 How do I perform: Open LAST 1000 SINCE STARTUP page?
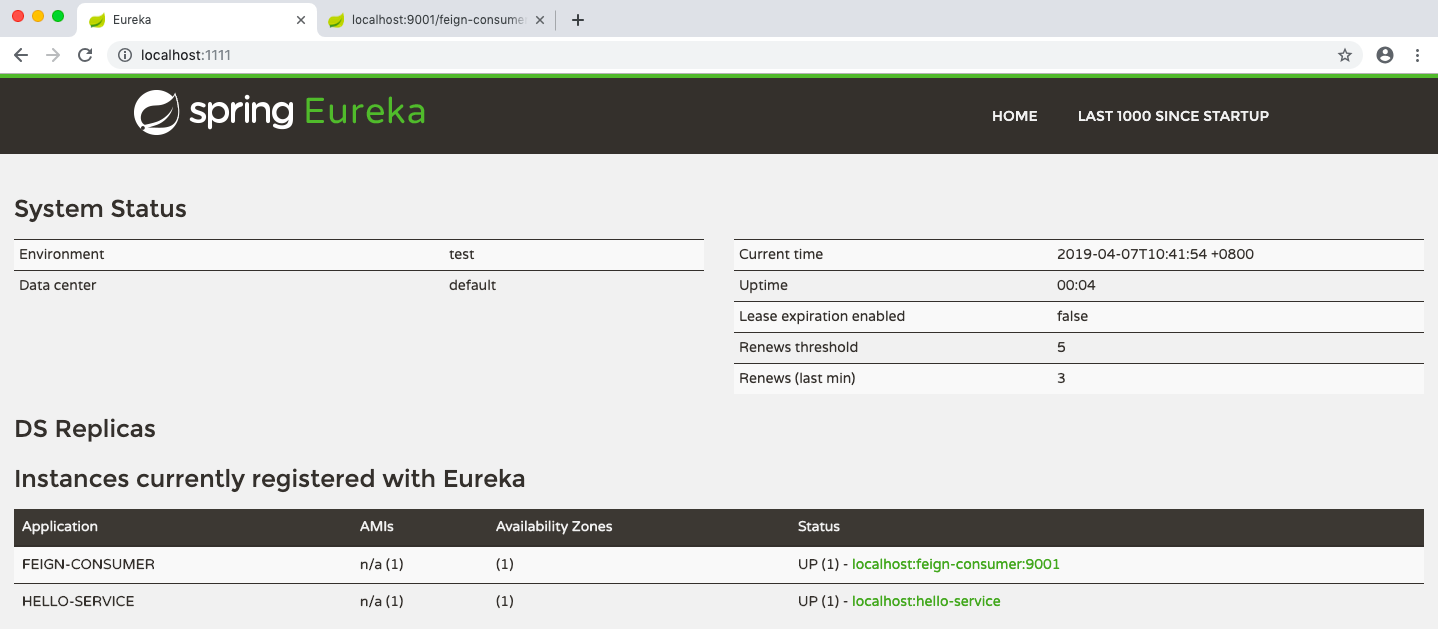point(1173,116)
